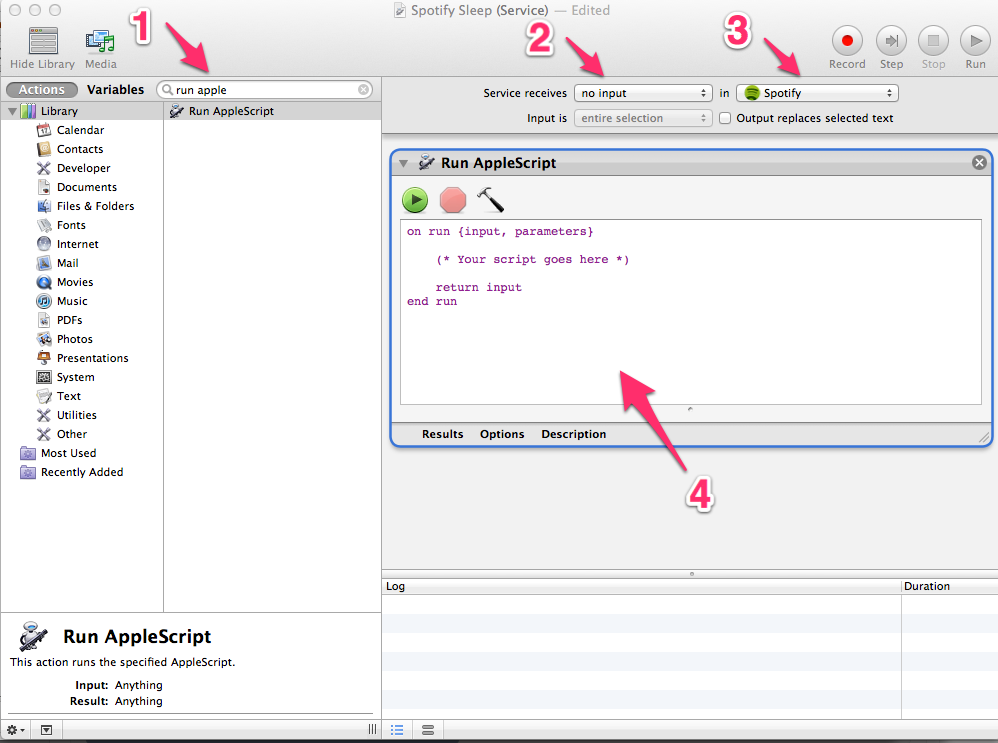Collapse the Run AppleScript action triangle
Viewport: 998px width, 743px height.
pos(403,164)
